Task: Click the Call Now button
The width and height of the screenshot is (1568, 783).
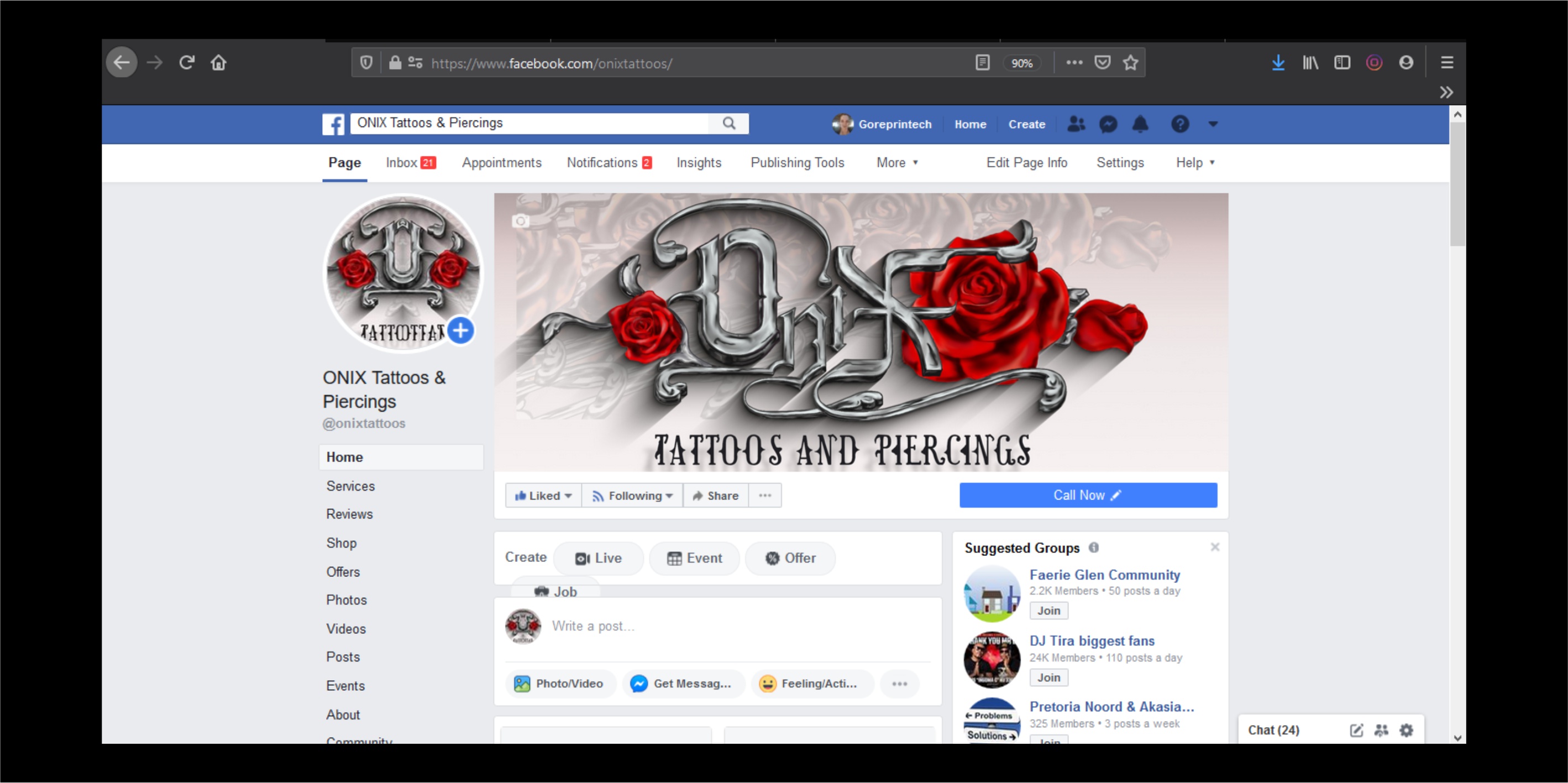Action: pyautogui.click(x=1088, y=495)
